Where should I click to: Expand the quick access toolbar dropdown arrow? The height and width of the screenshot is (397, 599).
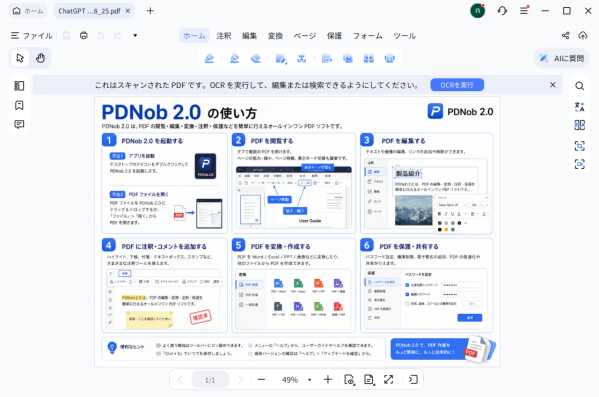pos(135,36)
